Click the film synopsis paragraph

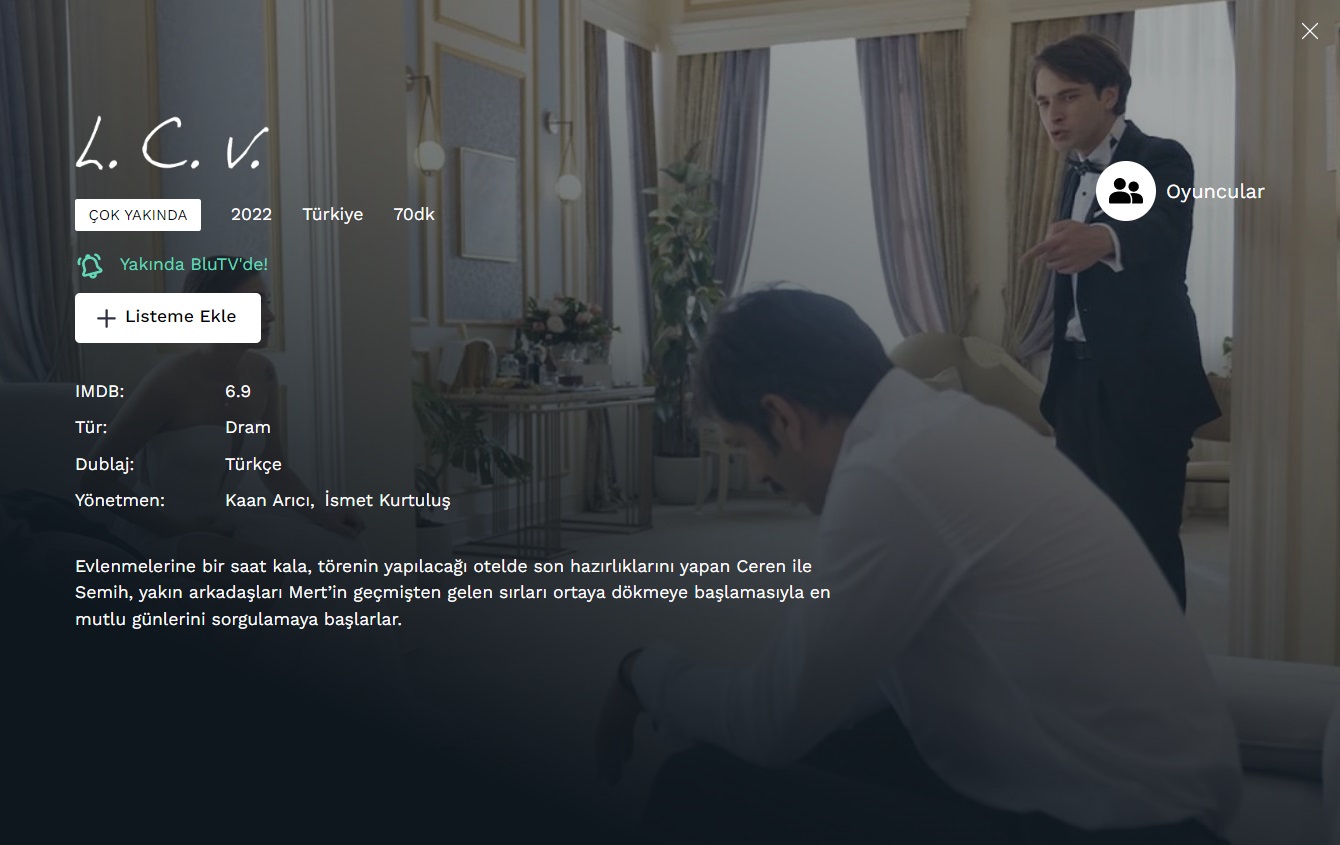pyautogui.click(x=453, y=593)
